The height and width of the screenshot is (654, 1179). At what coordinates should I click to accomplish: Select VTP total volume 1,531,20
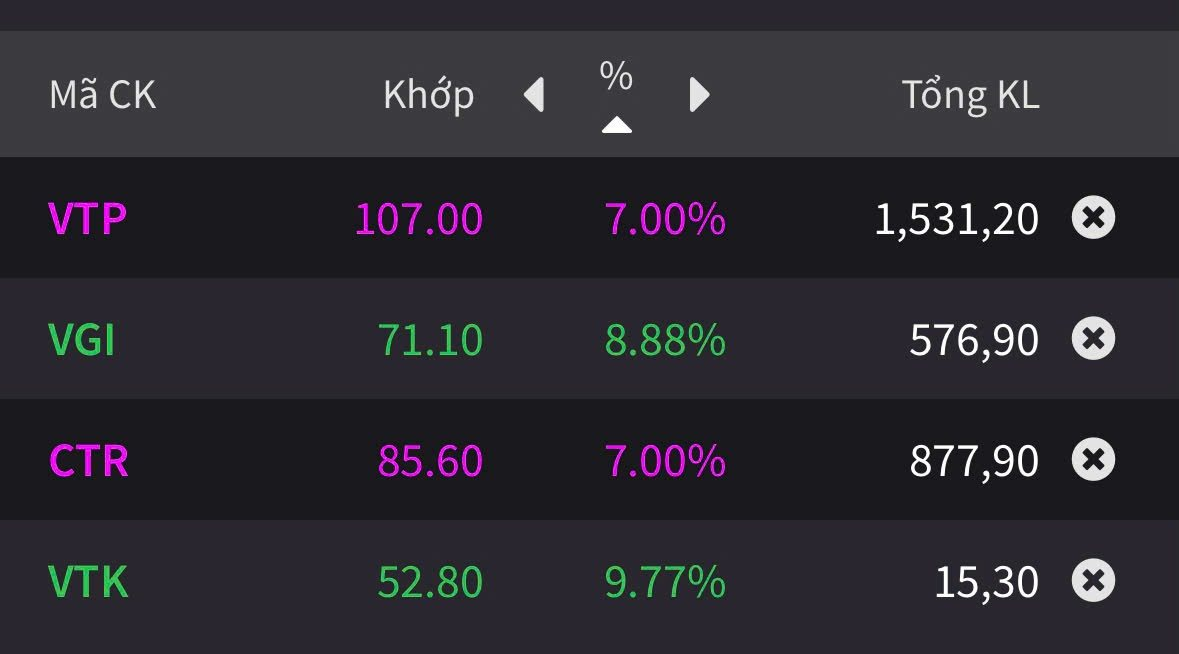(956, 219)
